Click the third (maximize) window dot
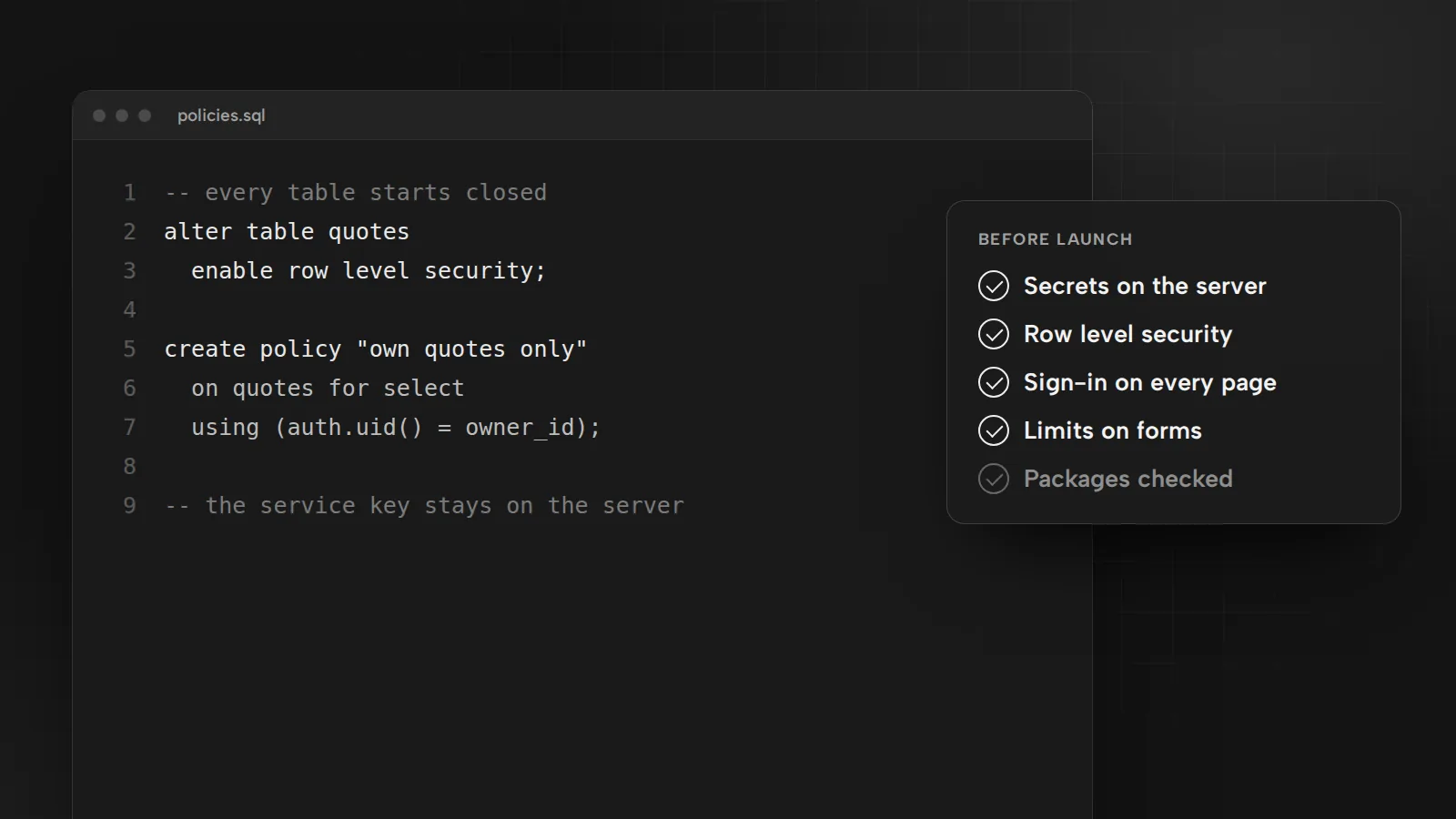This screenshot has height=819, width=1456. point(145,116)
